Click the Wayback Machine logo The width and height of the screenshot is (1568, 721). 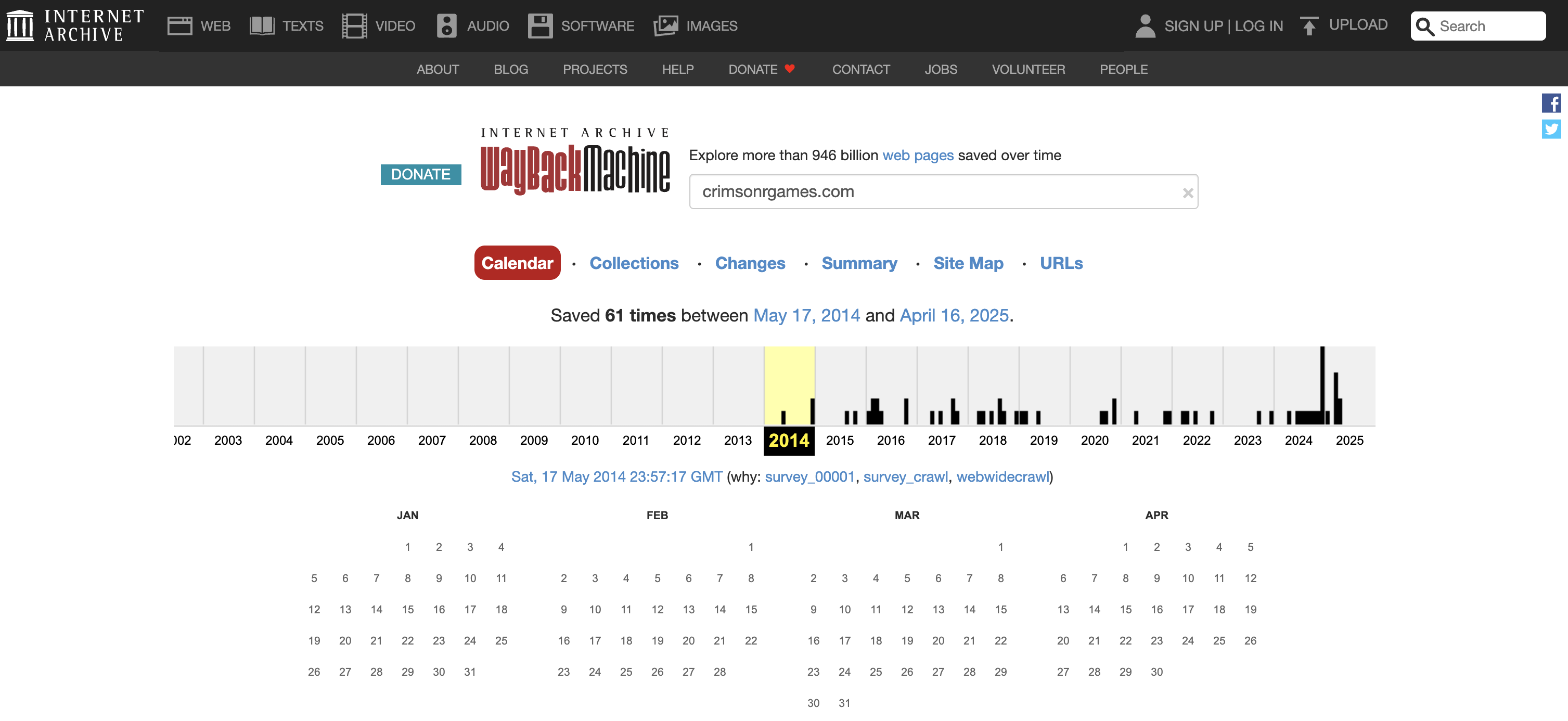575,161
